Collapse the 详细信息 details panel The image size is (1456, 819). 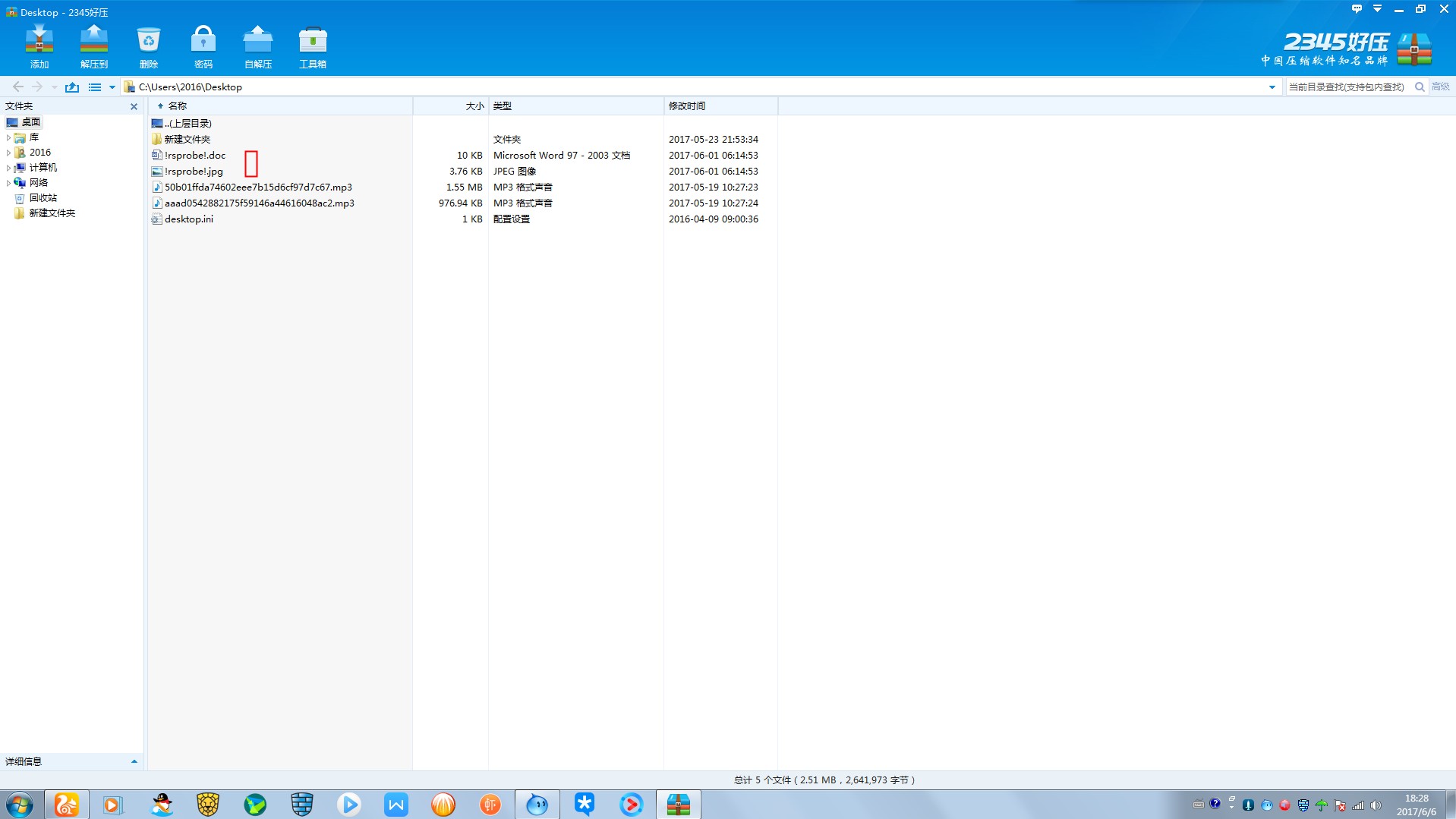tap(134, 761)
